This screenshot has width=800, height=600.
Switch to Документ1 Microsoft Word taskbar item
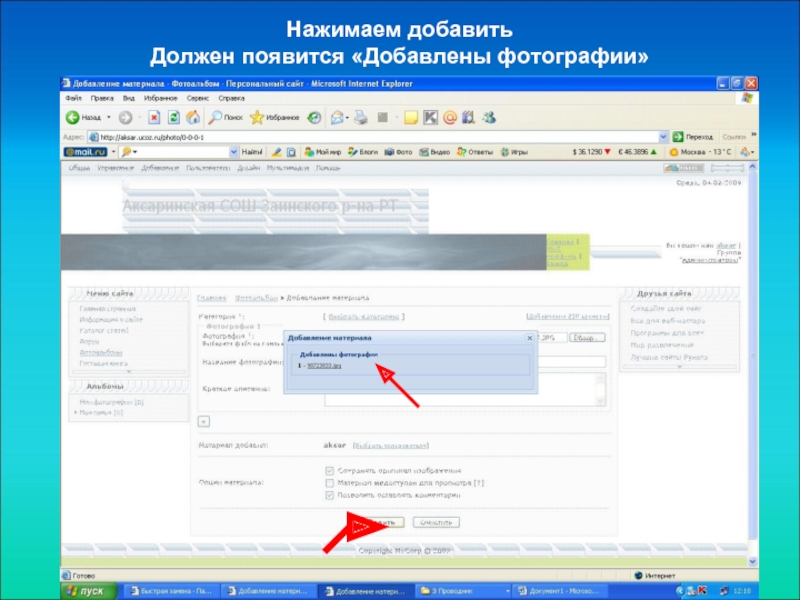pos(560,591)
